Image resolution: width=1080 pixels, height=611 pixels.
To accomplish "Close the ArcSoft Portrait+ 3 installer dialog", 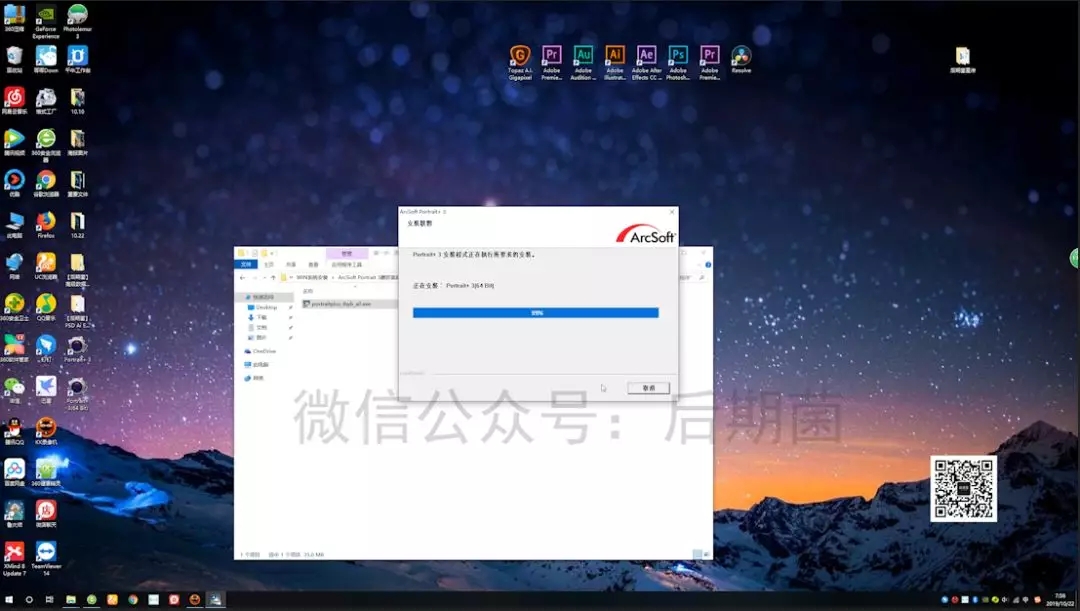I will (x=669, y=212).
